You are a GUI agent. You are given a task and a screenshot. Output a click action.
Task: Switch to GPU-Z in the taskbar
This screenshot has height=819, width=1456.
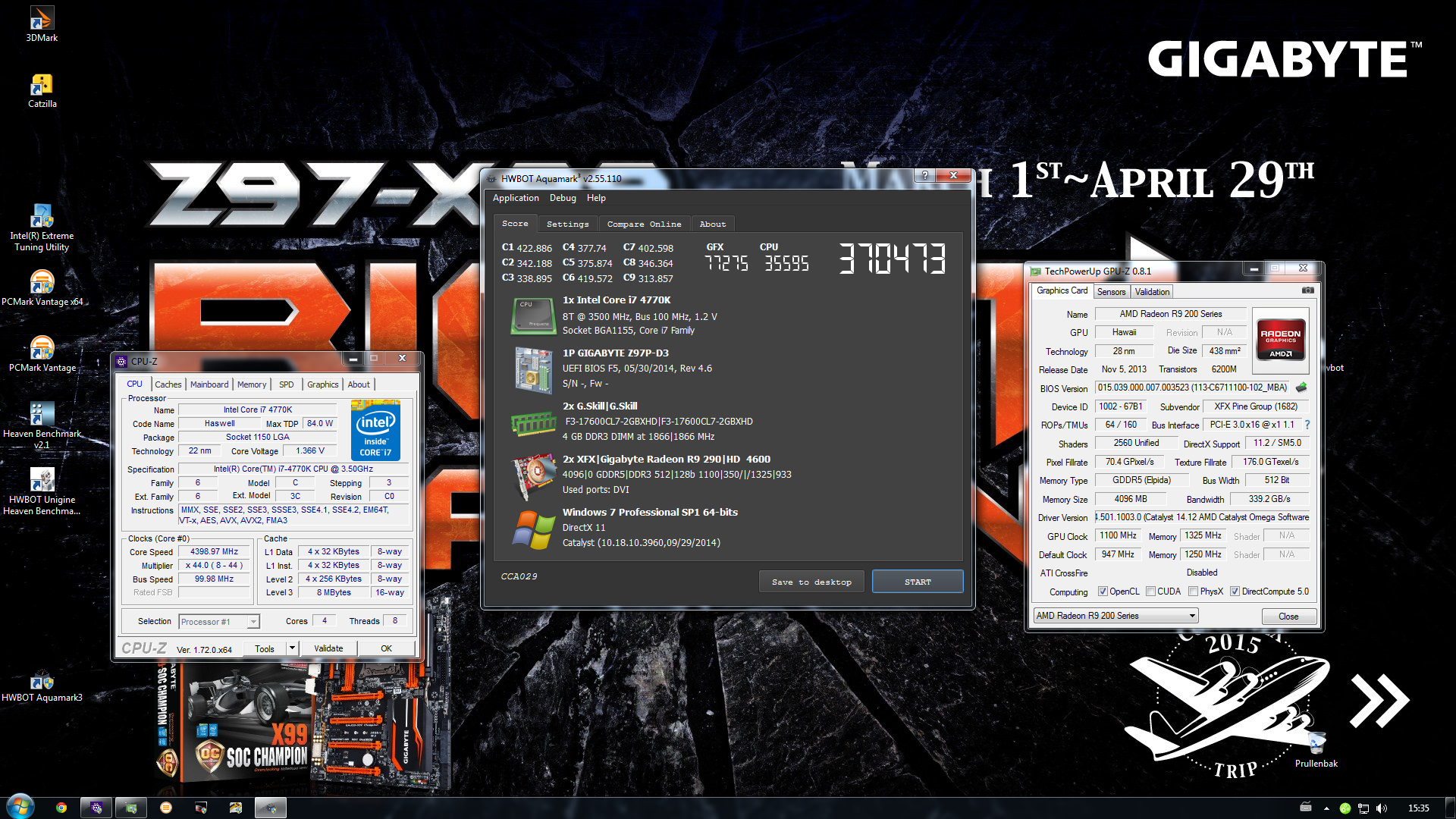(131, 808)
